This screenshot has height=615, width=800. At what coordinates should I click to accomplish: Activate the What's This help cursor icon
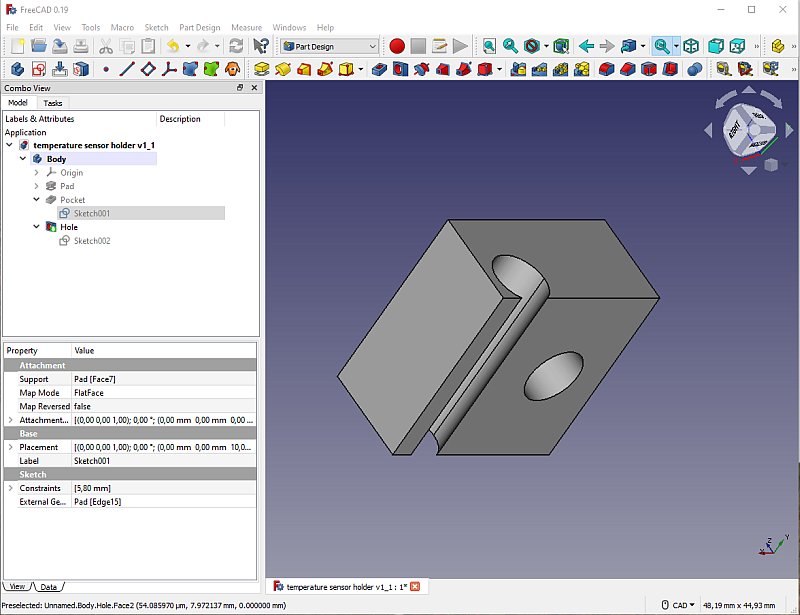[261, 46]
